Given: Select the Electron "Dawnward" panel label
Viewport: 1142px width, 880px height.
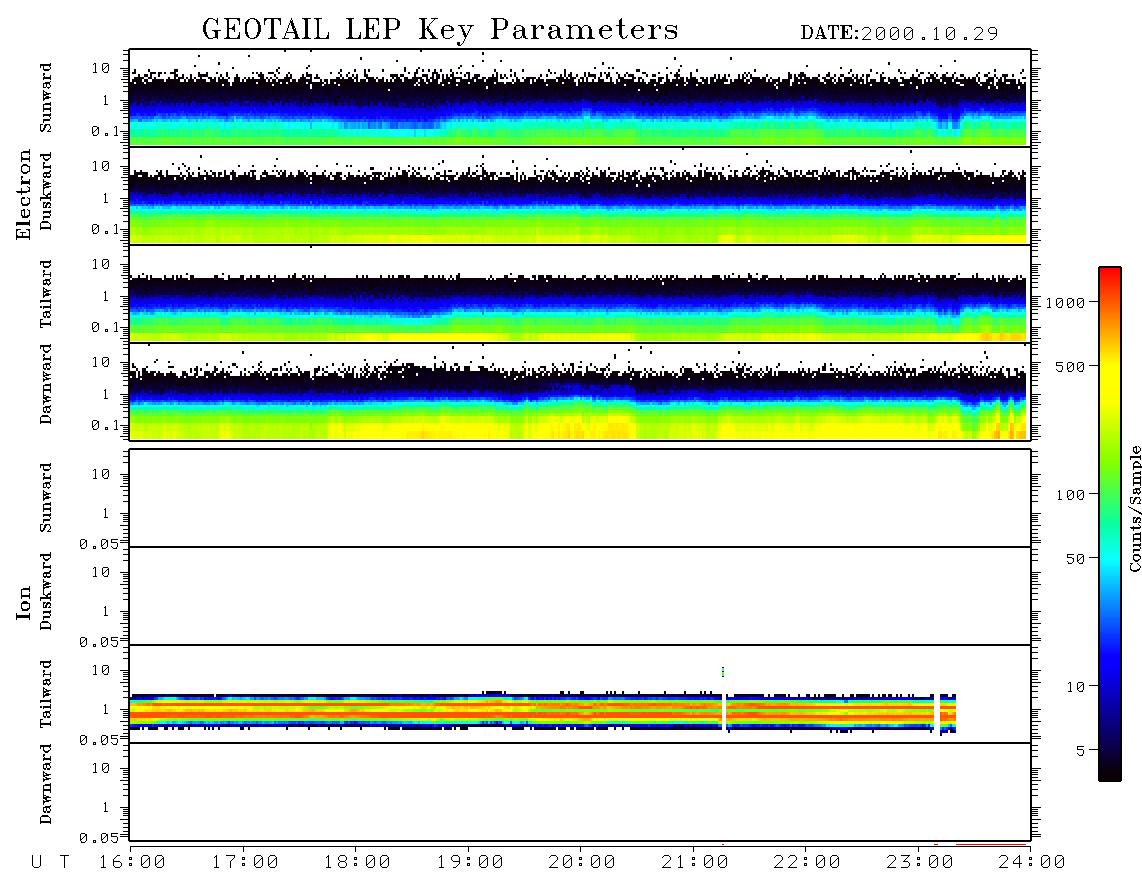Looking at the screenshot, I should click(46, 384).
